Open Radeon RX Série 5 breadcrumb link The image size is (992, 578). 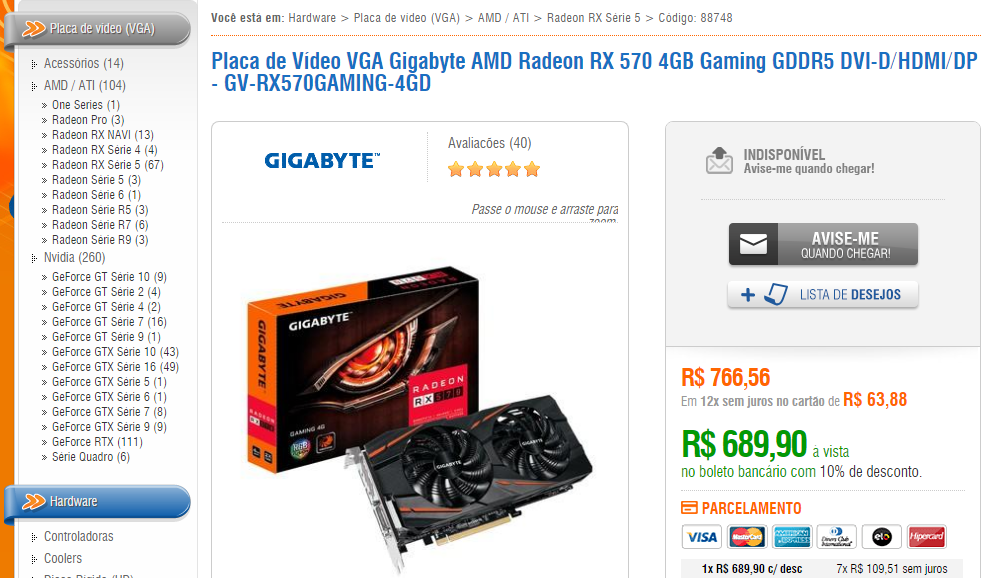(593, 18)
